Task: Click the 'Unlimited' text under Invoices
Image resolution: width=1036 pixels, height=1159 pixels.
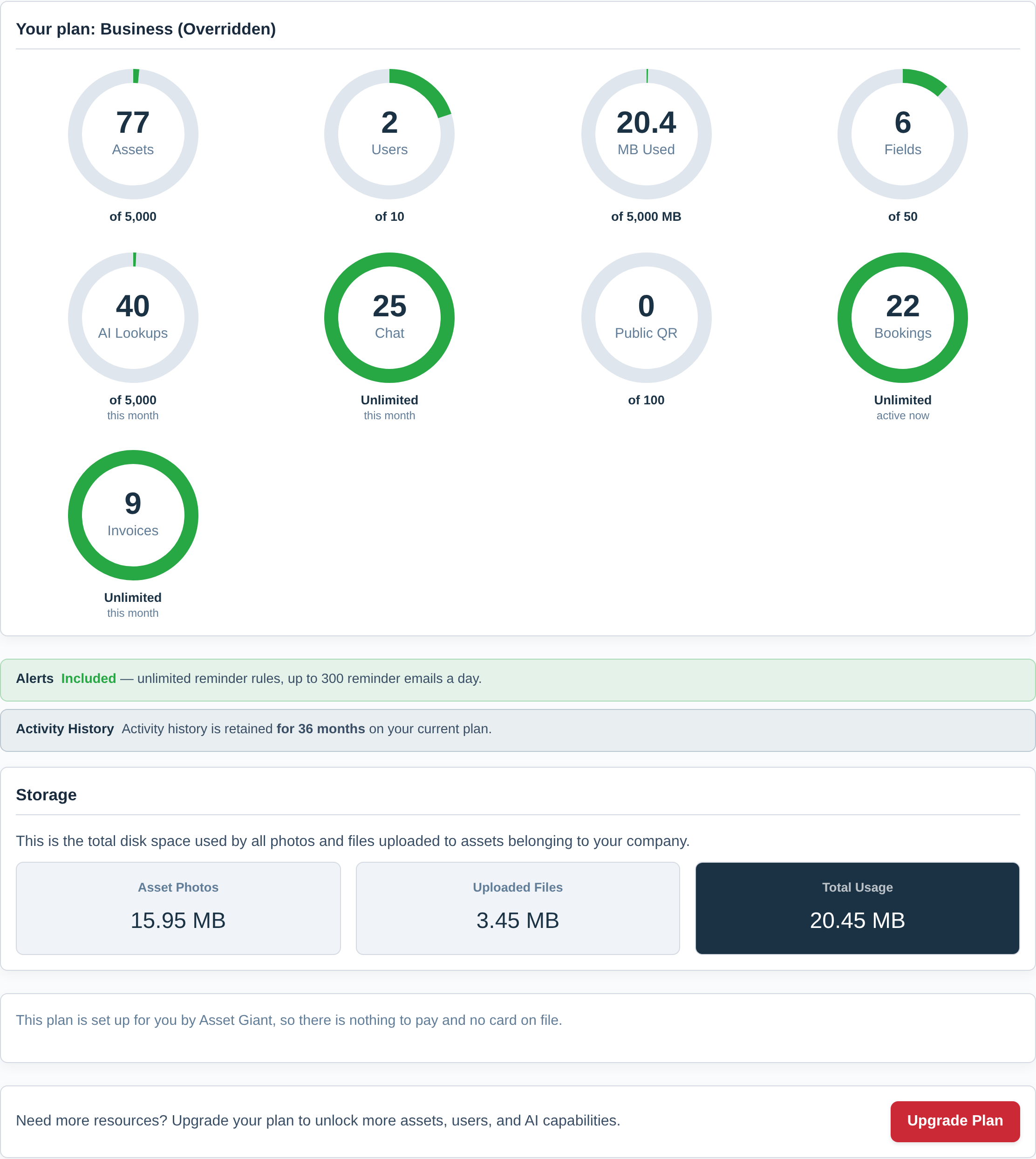Action: tap(133, 598)
